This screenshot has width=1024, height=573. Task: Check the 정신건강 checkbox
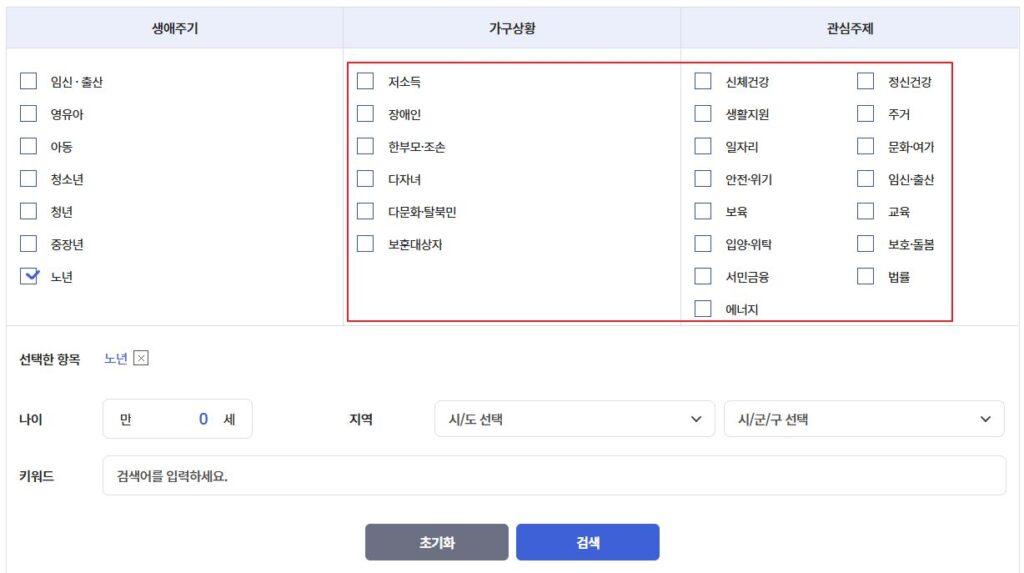866,82
